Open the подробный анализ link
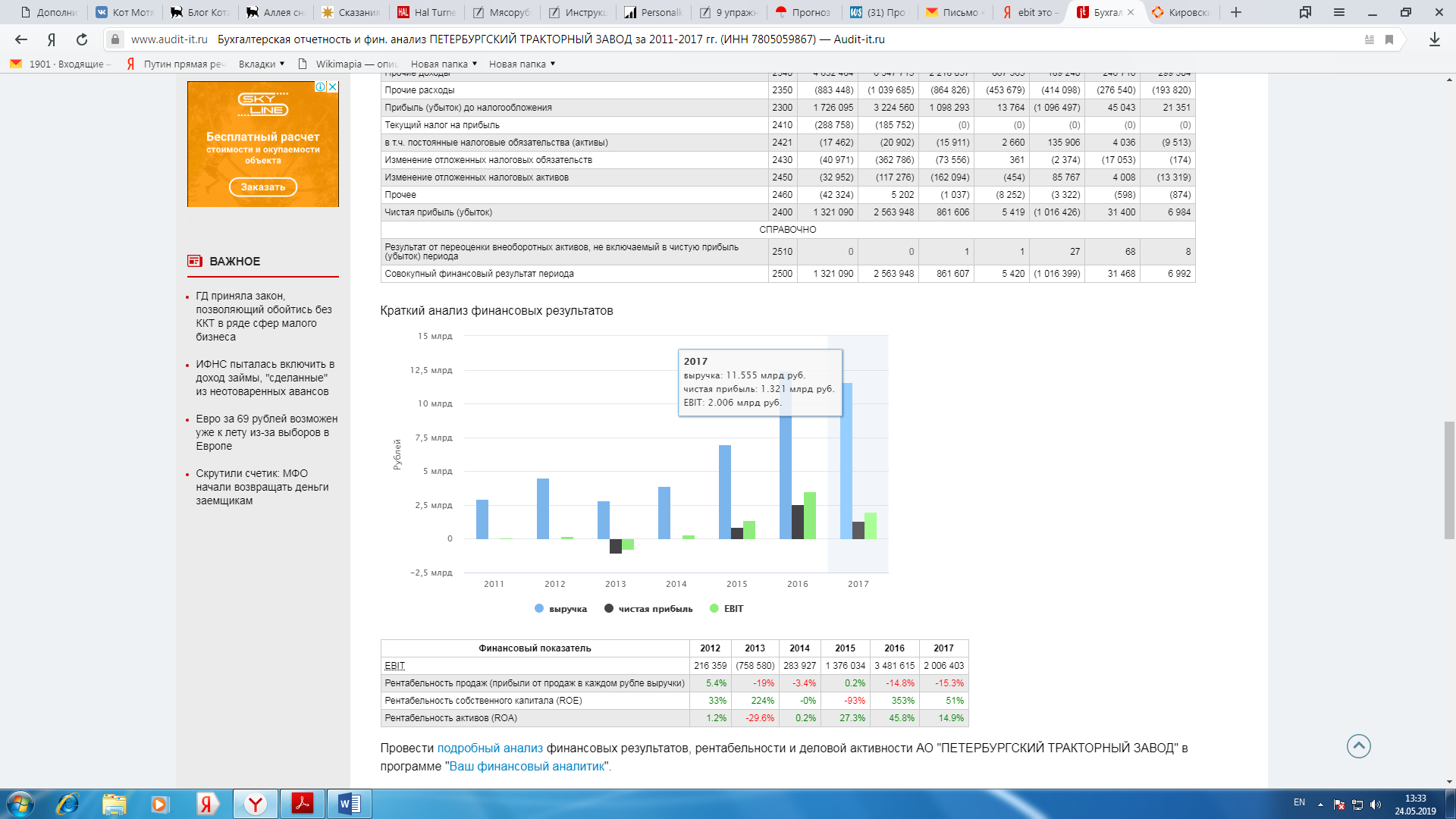 (490, 748)
